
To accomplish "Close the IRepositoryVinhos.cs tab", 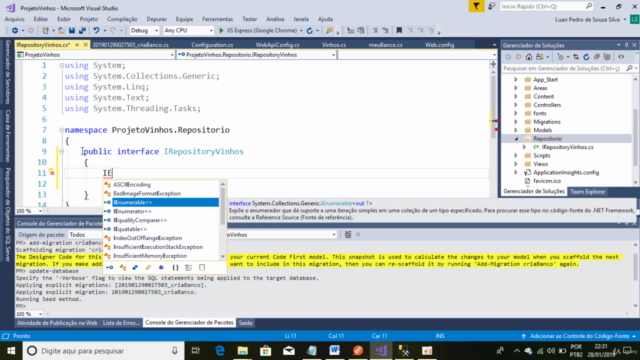I will coord(85,45).
